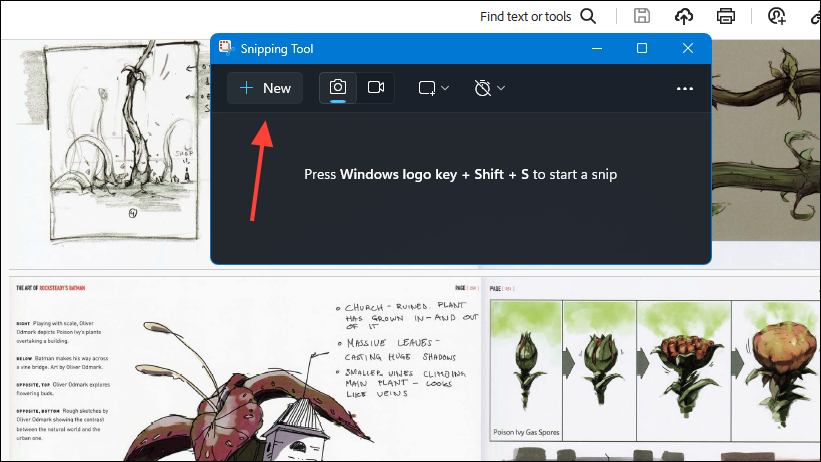
Task: Click the Snipping Tool title text
Action: (276, 49)
